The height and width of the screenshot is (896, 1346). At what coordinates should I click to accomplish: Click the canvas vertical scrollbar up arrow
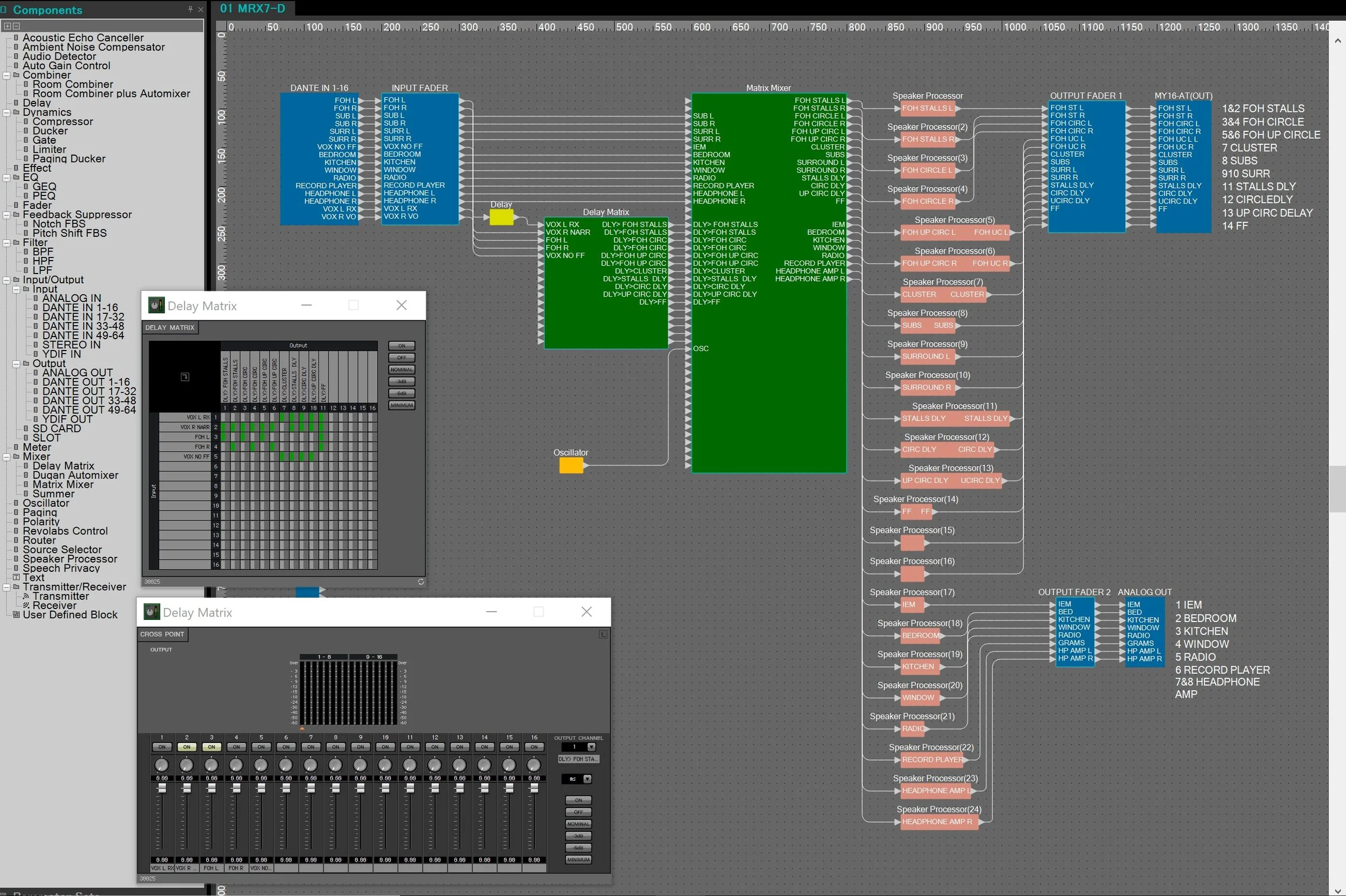click(x=1337, y=40)
